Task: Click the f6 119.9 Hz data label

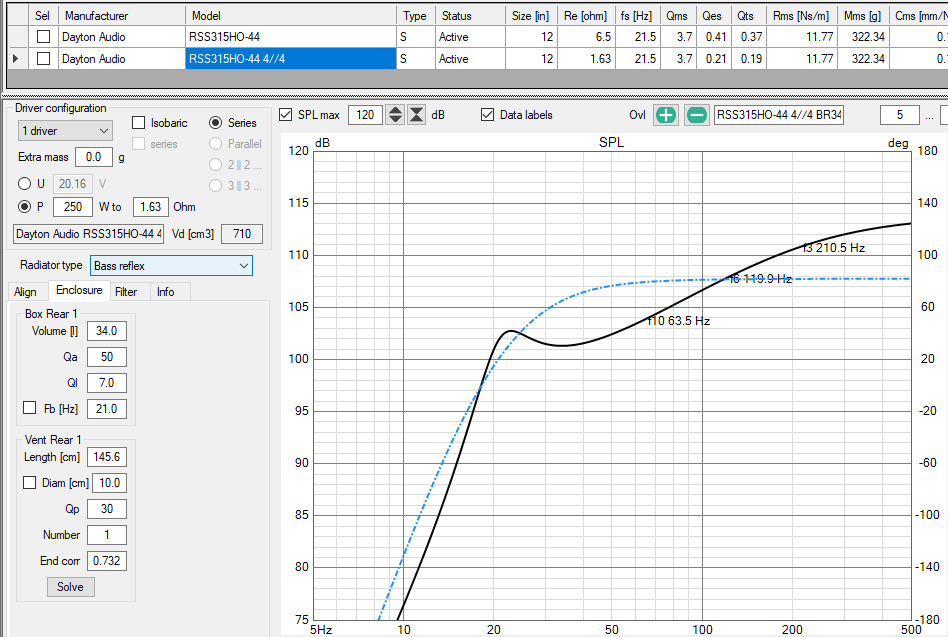Action: coord(761,279)
